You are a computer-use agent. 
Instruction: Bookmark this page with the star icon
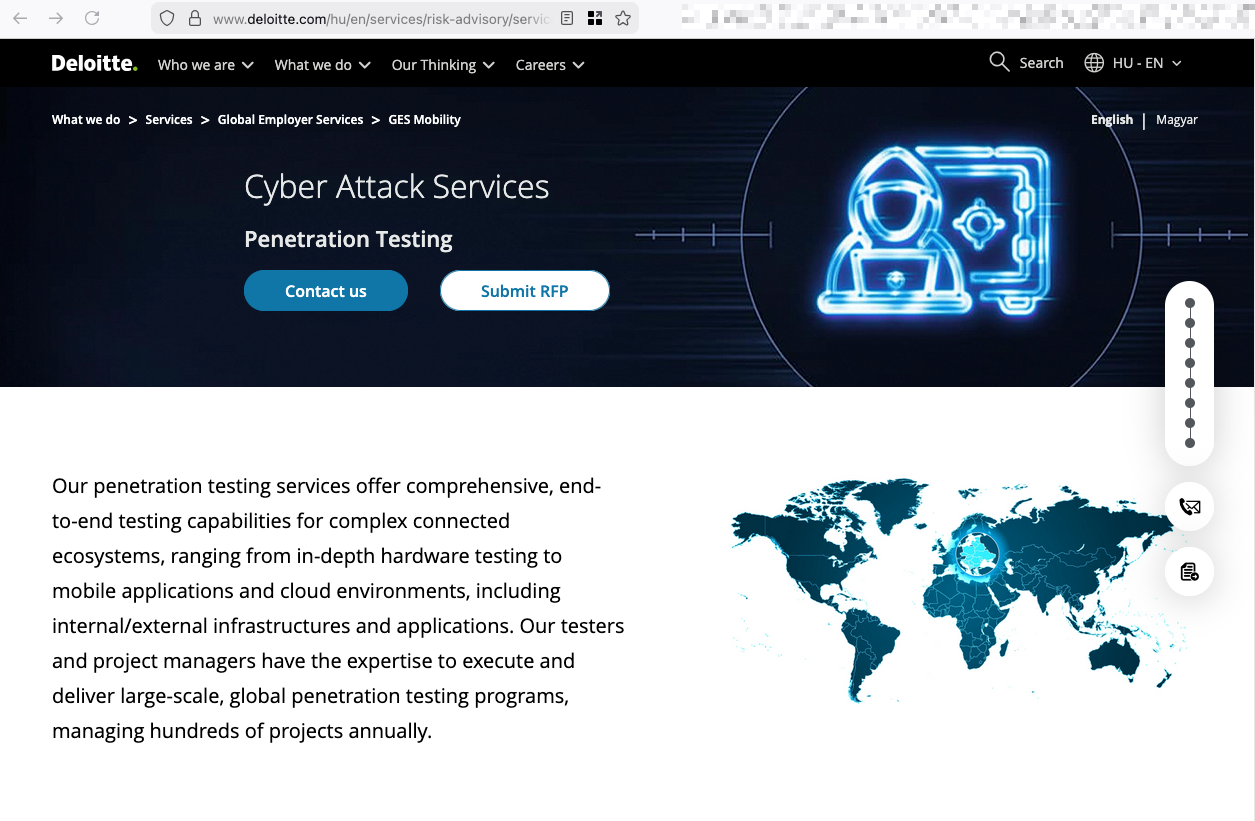click(x=623, y=18)
